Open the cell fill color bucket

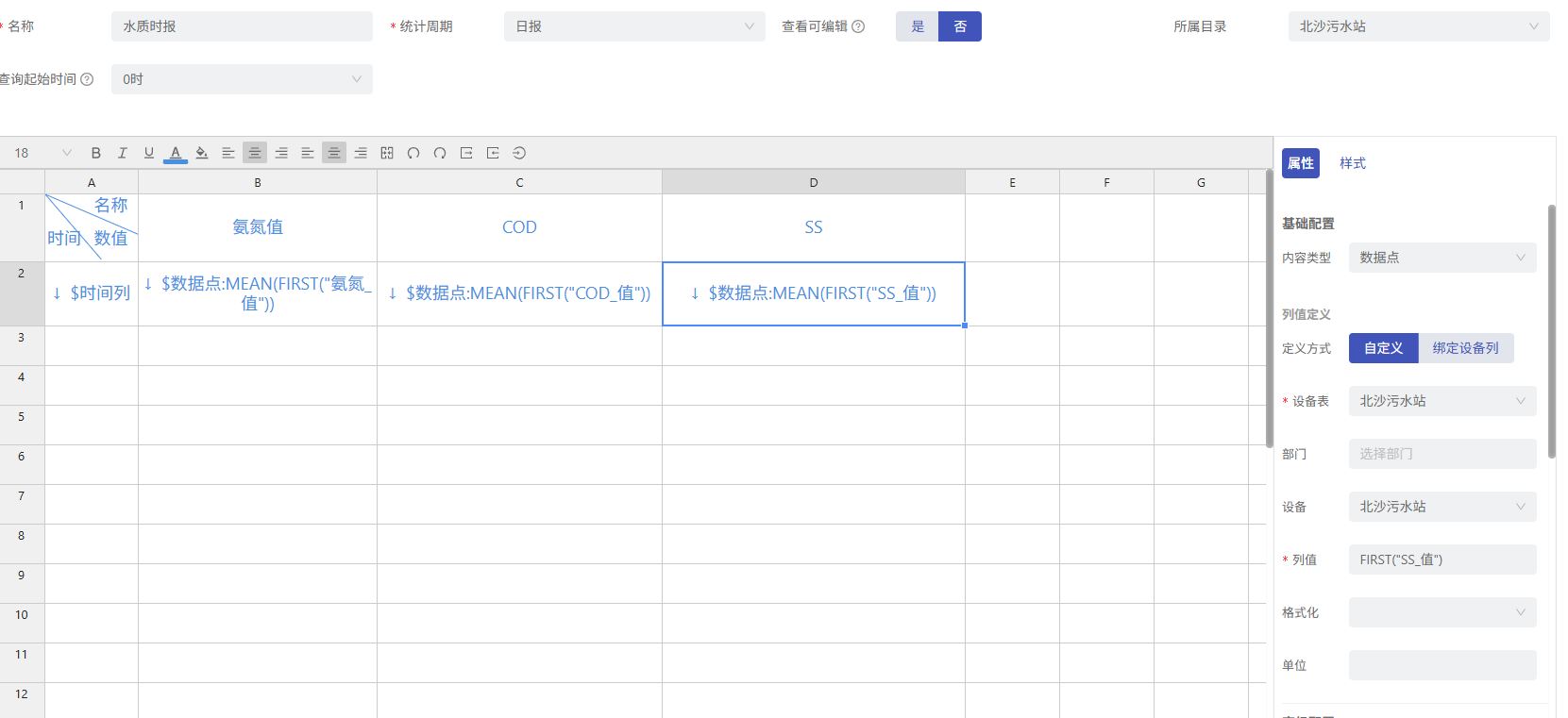[201, 153]
